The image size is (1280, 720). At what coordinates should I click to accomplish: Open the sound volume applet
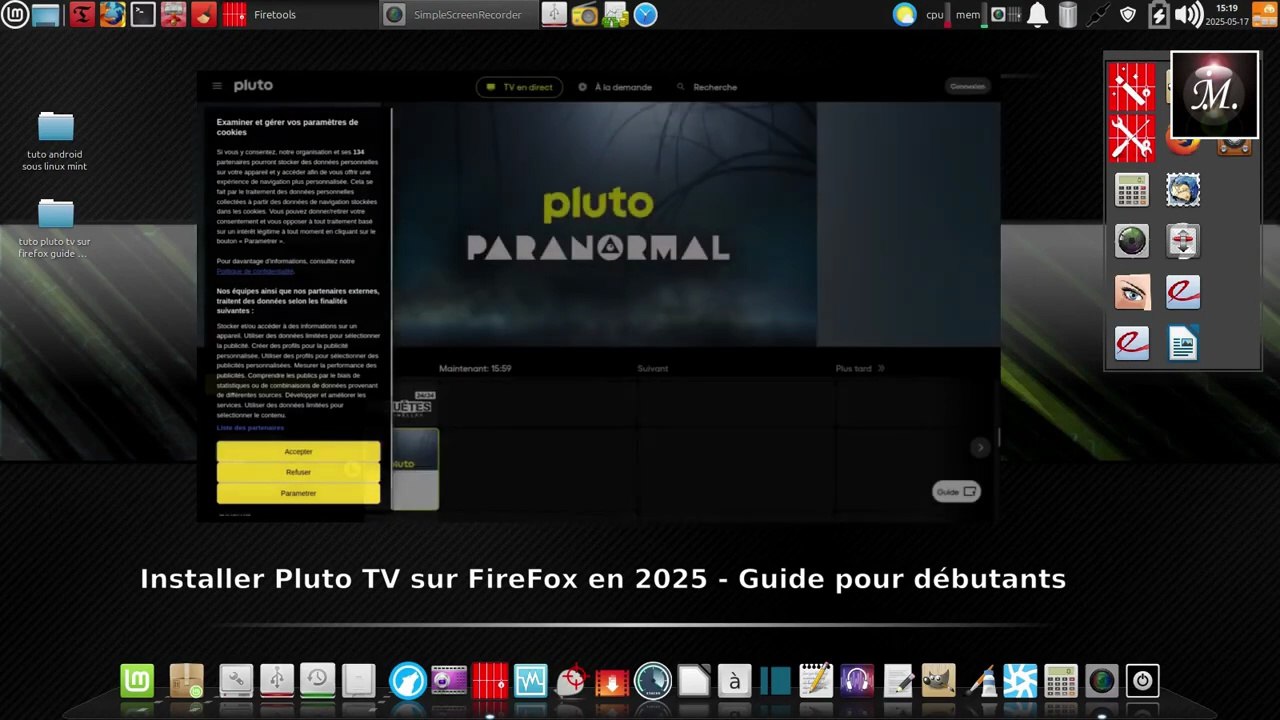[1188, 14]
